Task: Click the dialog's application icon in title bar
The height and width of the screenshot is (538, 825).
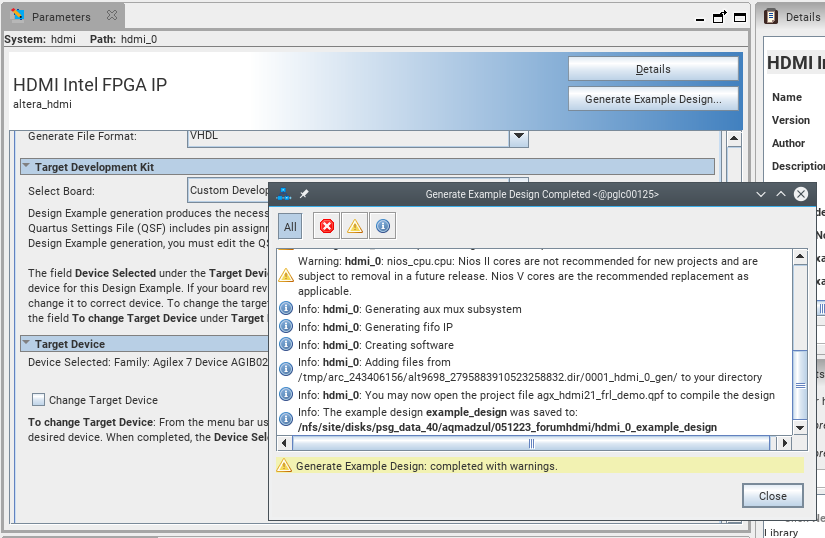Action: [284, 194]
